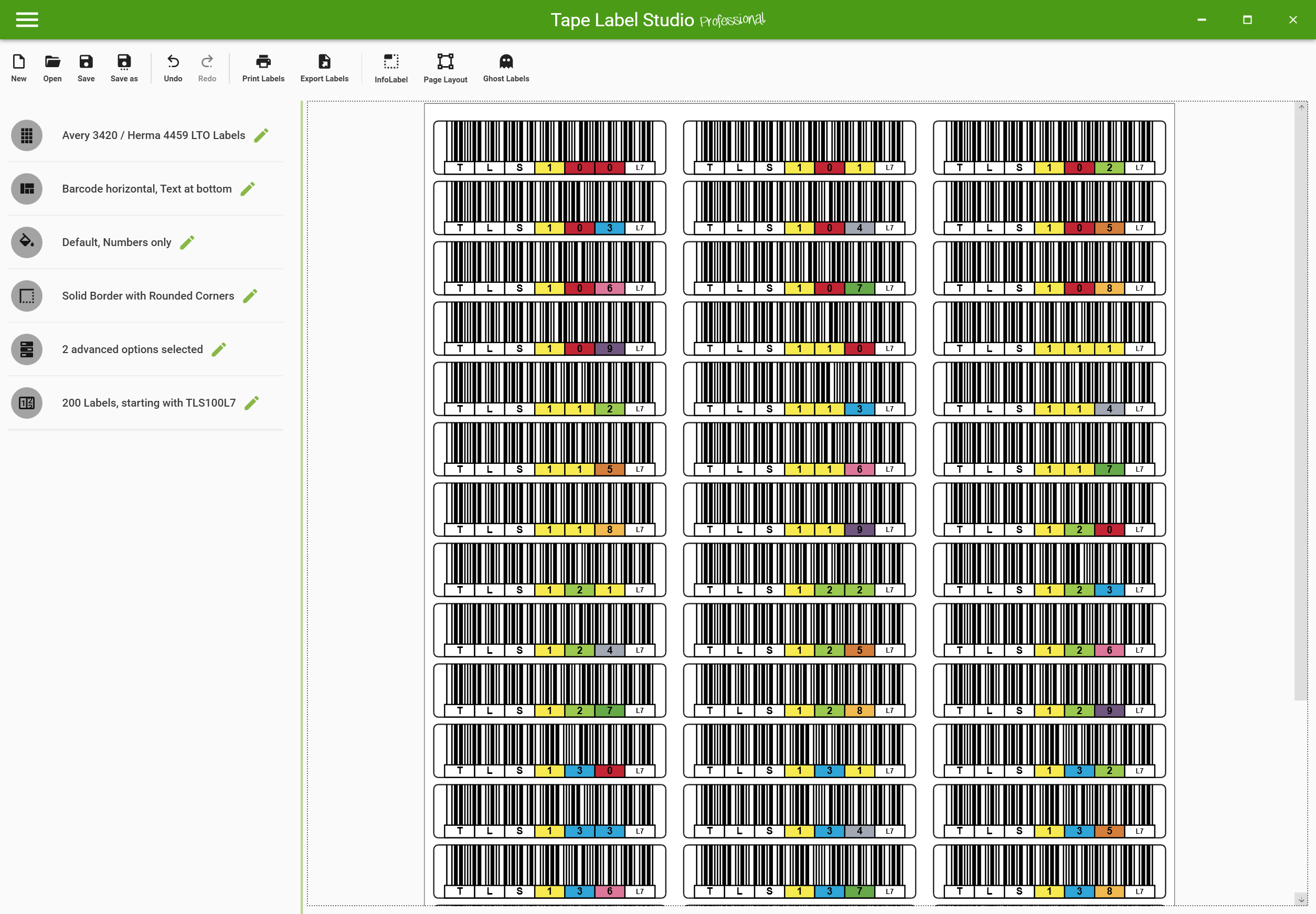Edit advanced options with pencil
This screenshot has width=1316, height=914.
[219, 349]
